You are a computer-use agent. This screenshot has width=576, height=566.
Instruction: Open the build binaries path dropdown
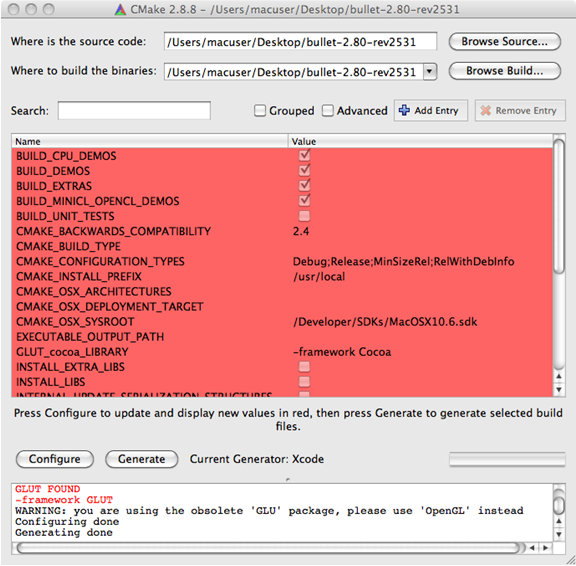coord(429,72)
